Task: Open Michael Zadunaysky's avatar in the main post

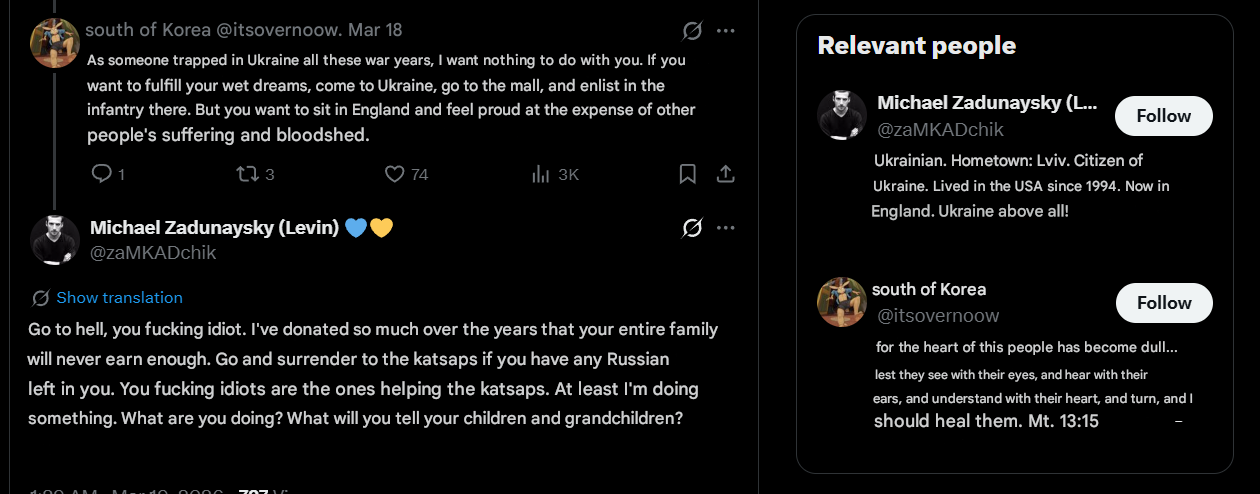Action: pos(55,240)
